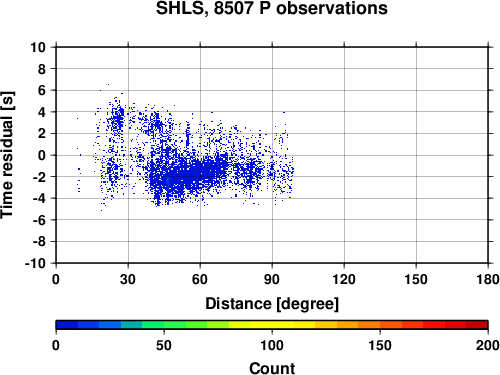Click x-axis tick label 90

[x=272, y=279]
